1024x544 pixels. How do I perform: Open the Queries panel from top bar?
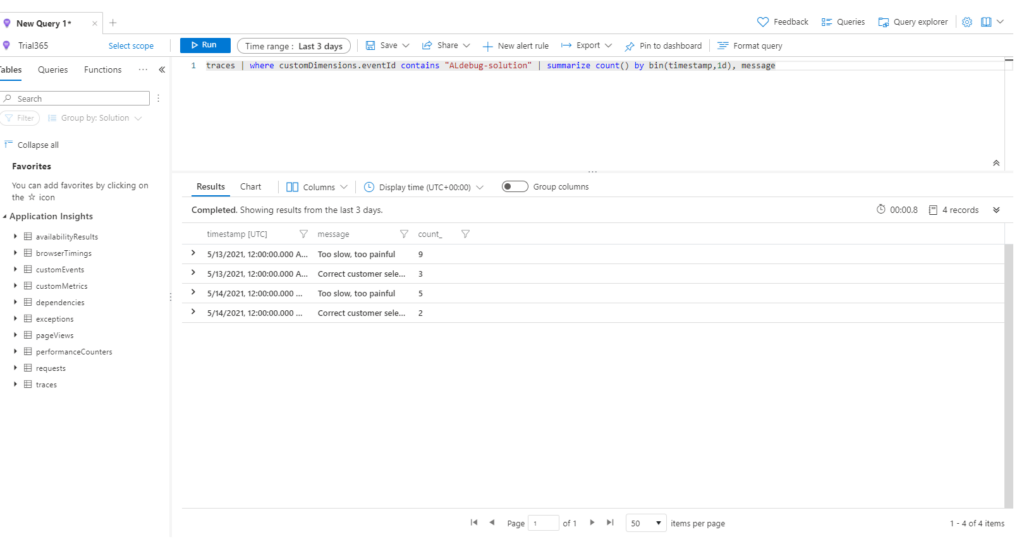pyautogui.click(x=842, y=22)
